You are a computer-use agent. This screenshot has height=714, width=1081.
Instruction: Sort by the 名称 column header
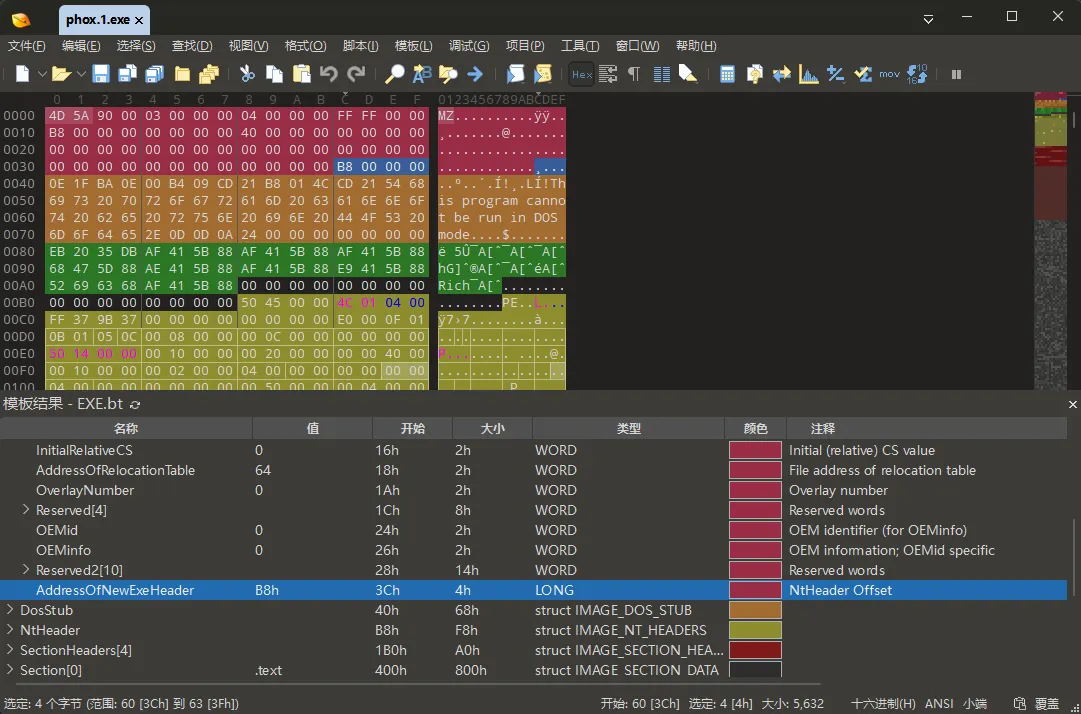pos(126,429)
